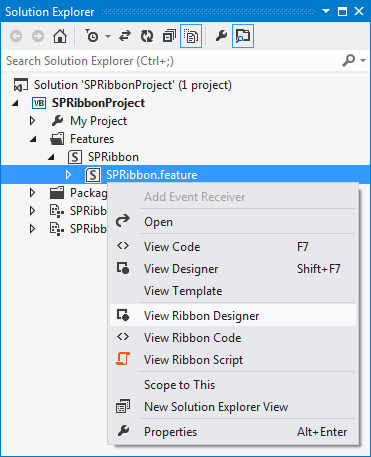Collapse the Features folder
This screenshot has height=457, width=371.
point(33,139)
